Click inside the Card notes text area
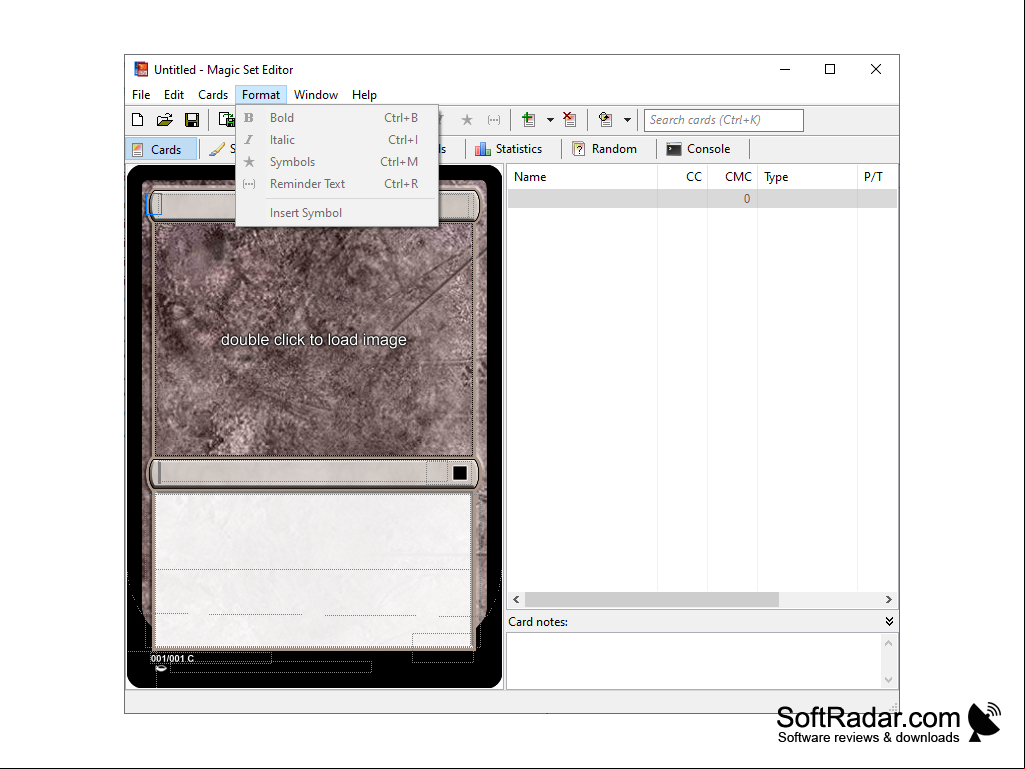1025x769 pixels. [x=694, y=660]
